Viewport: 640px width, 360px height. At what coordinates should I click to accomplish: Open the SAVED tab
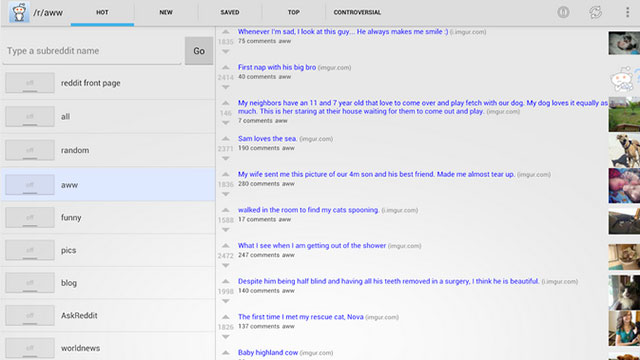[230, 12]
